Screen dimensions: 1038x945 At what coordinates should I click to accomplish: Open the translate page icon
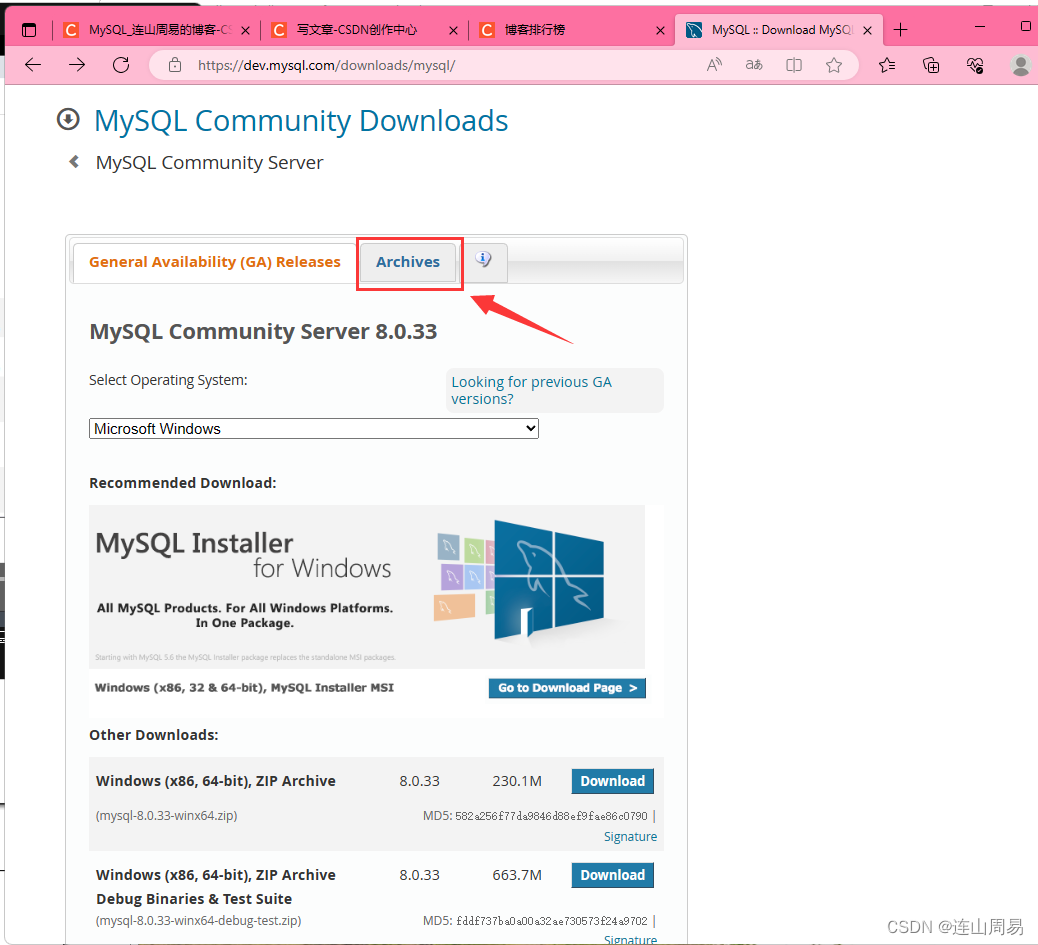tap(754, 65)
